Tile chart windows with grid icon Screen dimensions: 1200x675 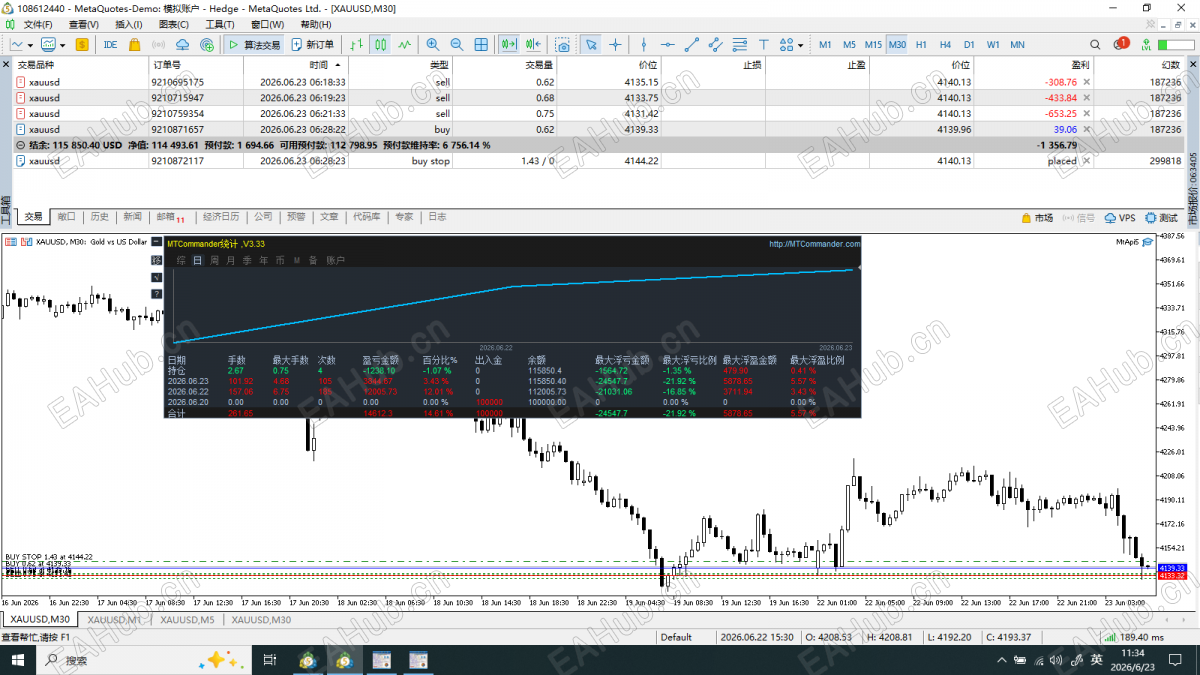[481, 44]
